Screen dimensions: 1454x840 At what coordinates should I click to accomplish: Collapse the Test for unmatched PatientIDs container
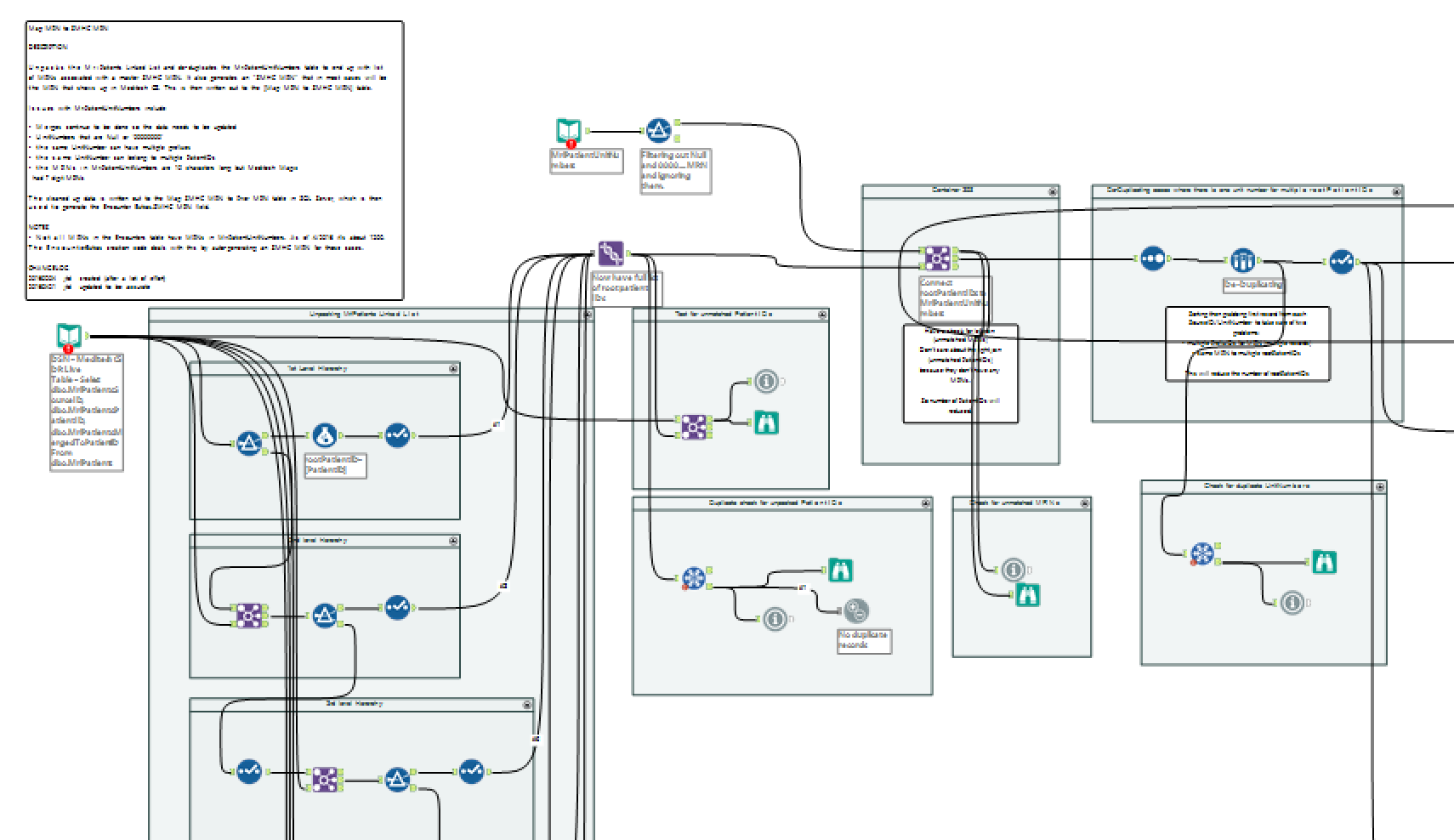(x=822, y=315)
